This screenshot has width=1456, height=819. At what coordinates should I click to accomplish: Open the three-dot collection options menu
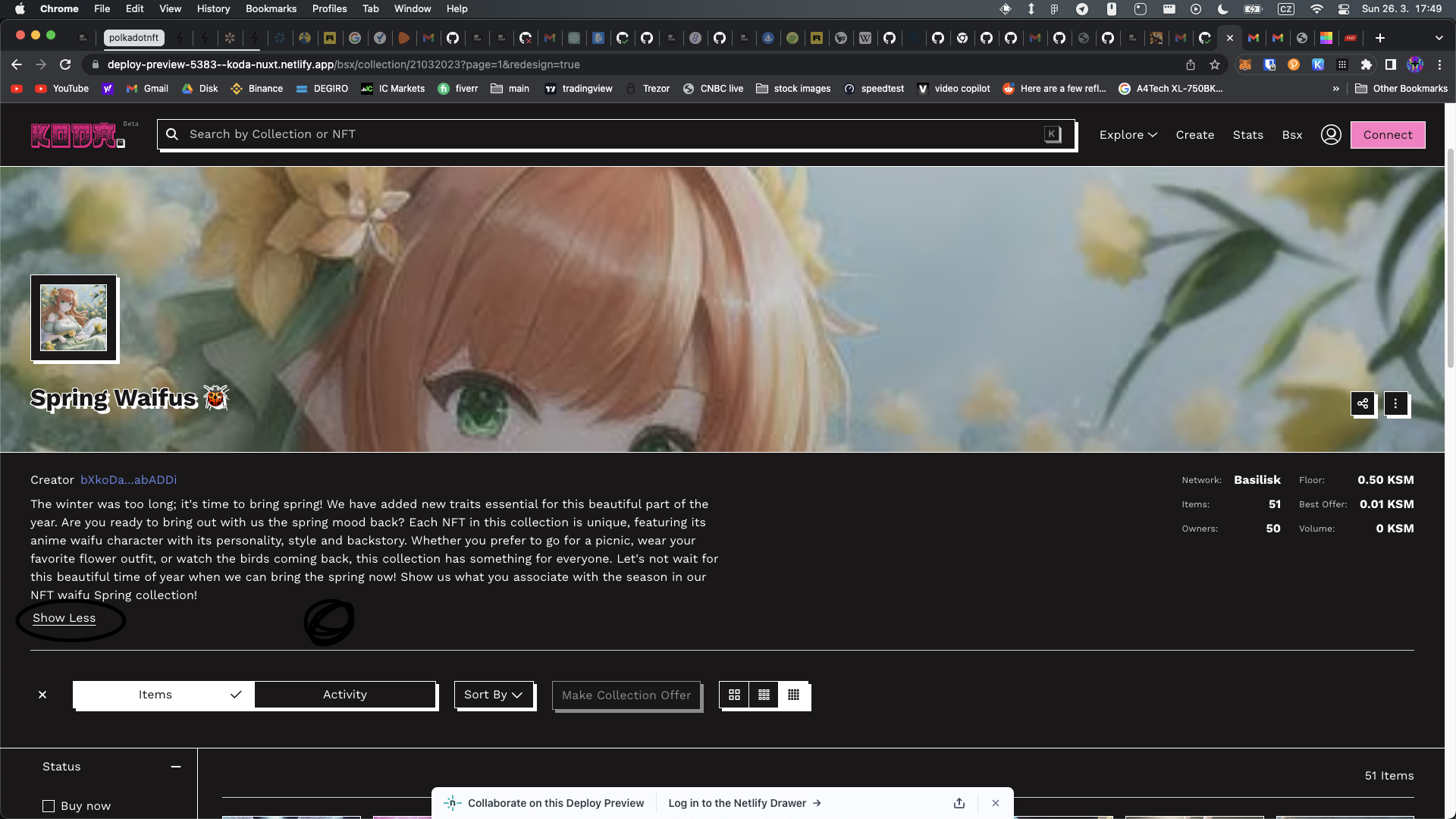pyautogui.click(x=1395, y=404)
